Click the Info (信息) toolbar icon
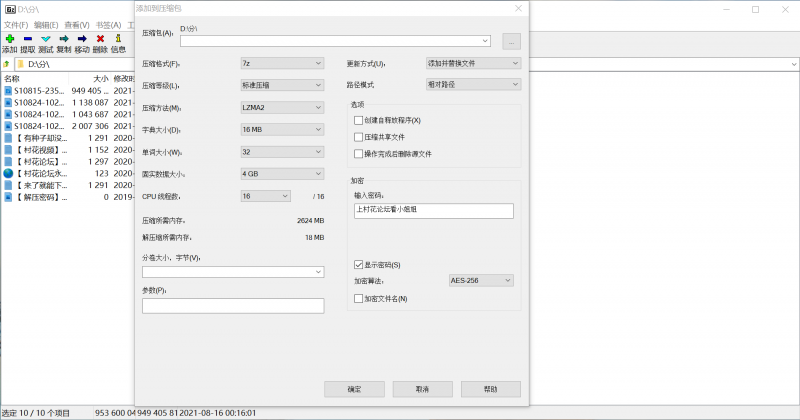 click(118, 38)
